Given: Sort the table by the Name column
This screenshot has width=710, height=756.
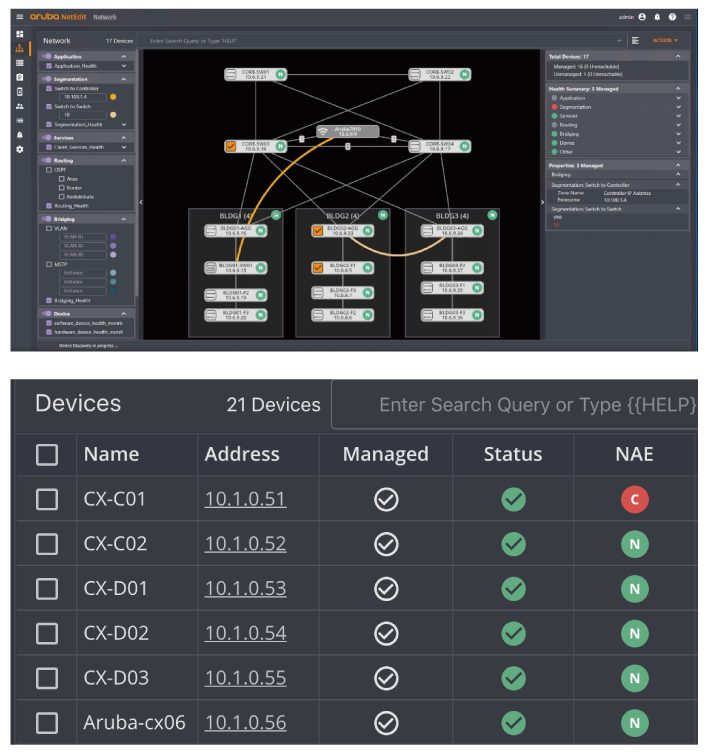Looking at the screenshot, I should coord(111,454).
